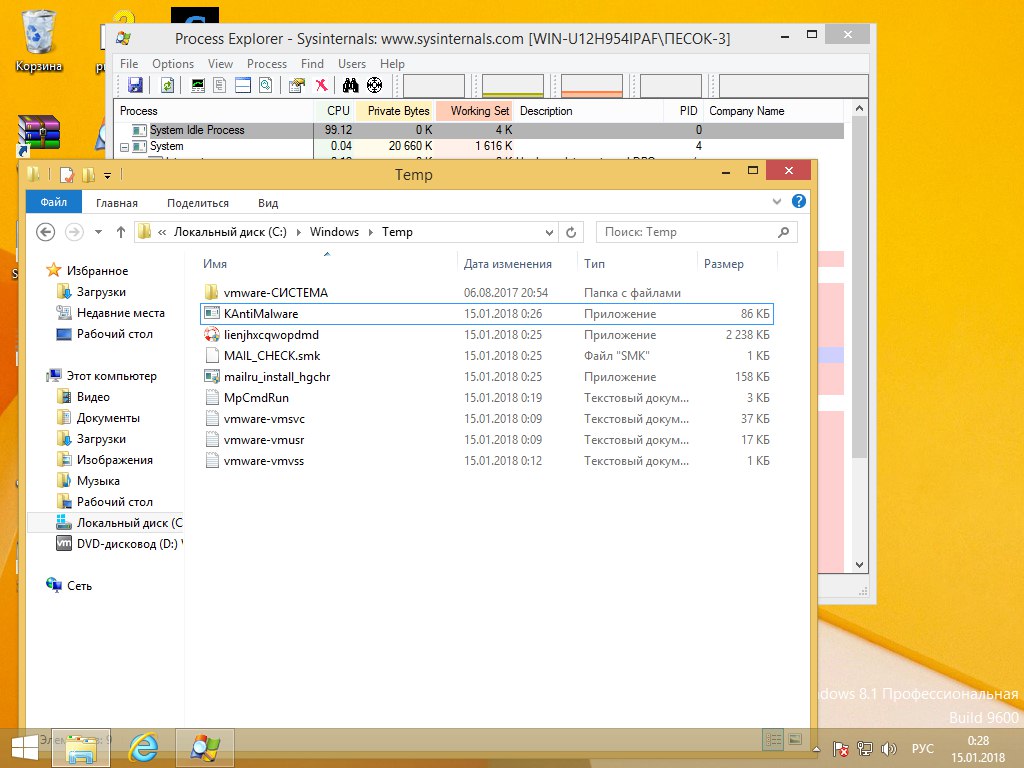Select the MAIL_CHECK.smk file
The width and height of the screenshot is (1024, 768).
coord(487,356)
